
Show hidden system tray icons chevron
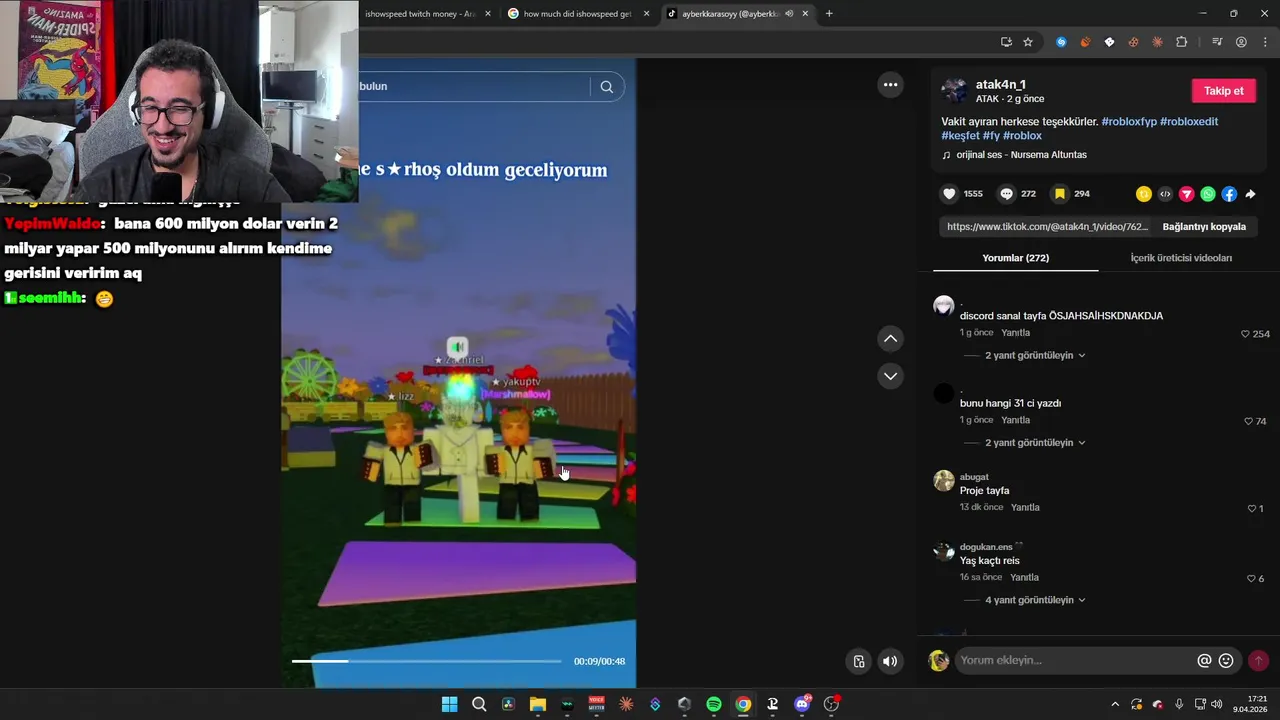coord(1115,704)
